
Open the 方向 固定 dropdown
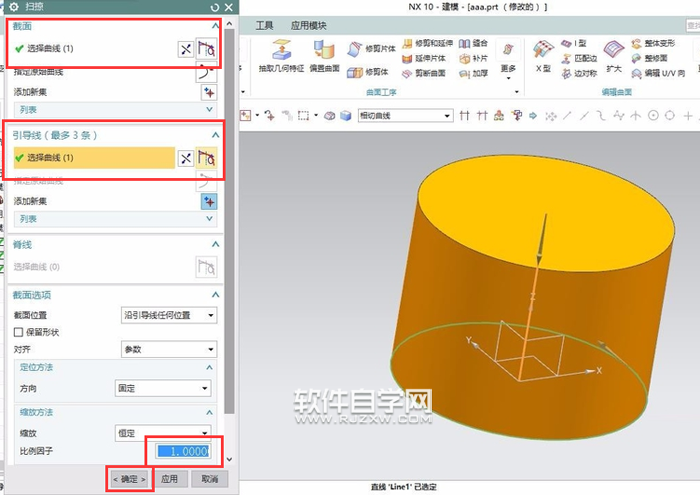[163, 388]
